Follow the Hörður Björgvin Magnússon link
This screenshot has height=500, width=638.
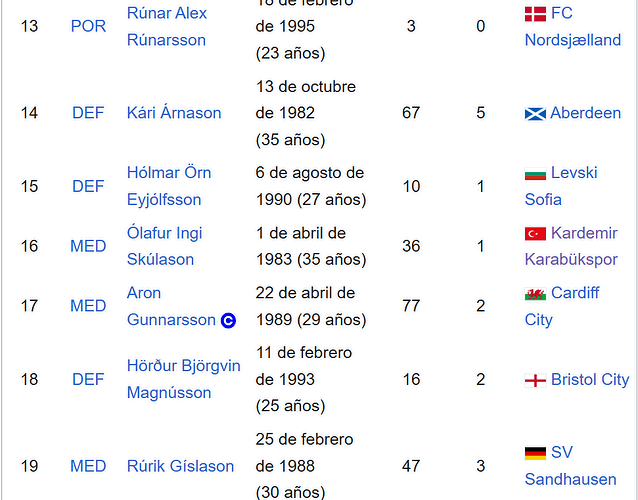point(184,379)
